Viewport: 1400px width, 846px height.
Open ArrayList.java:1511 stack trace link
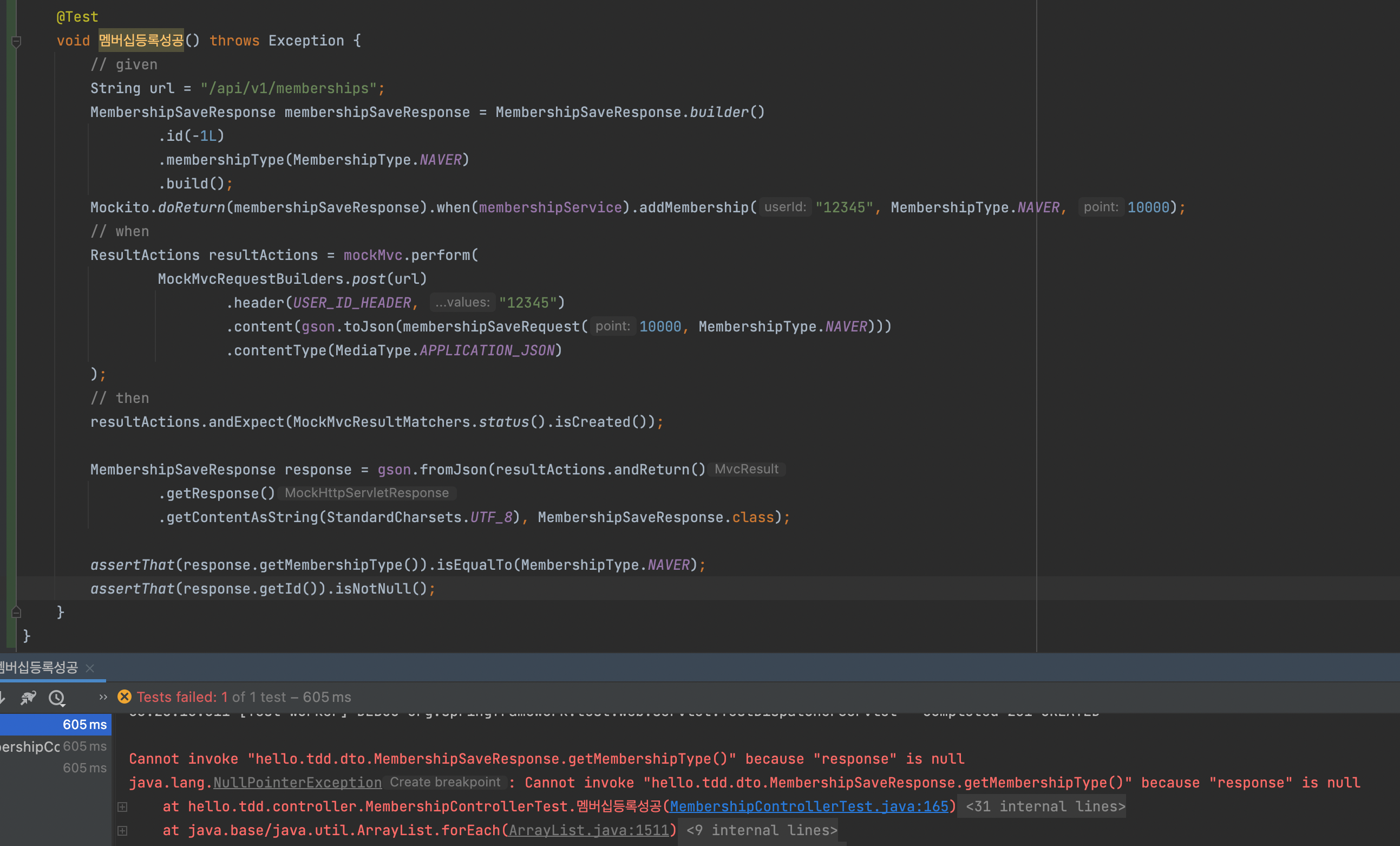click(588, 830)
